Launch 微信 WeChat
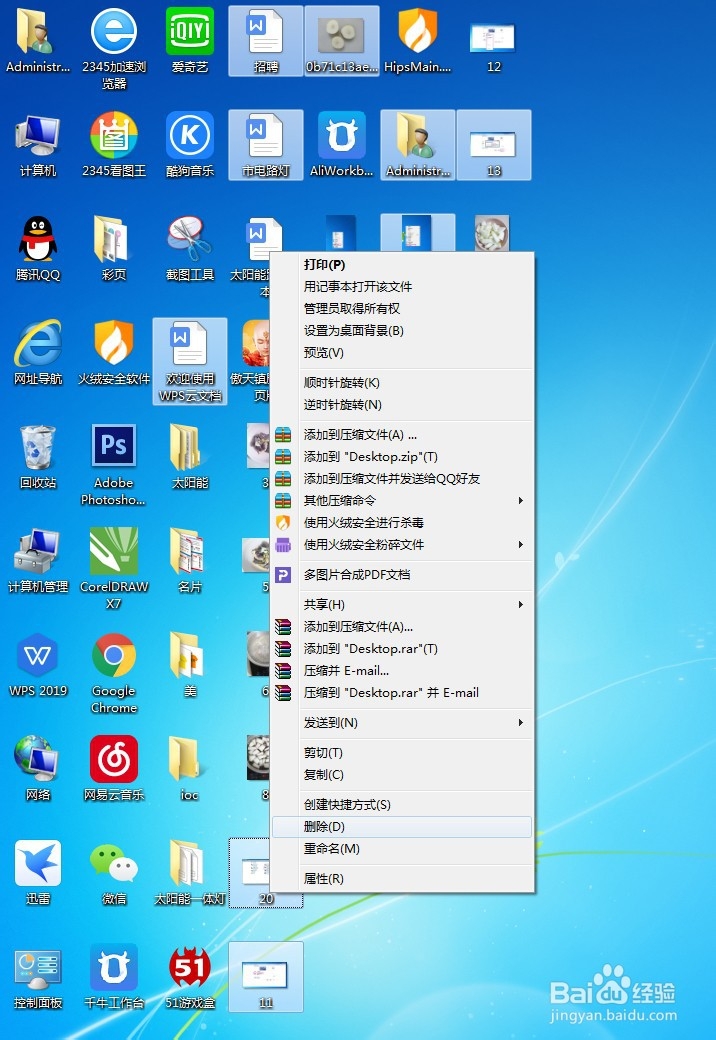 tap(114, 873)
